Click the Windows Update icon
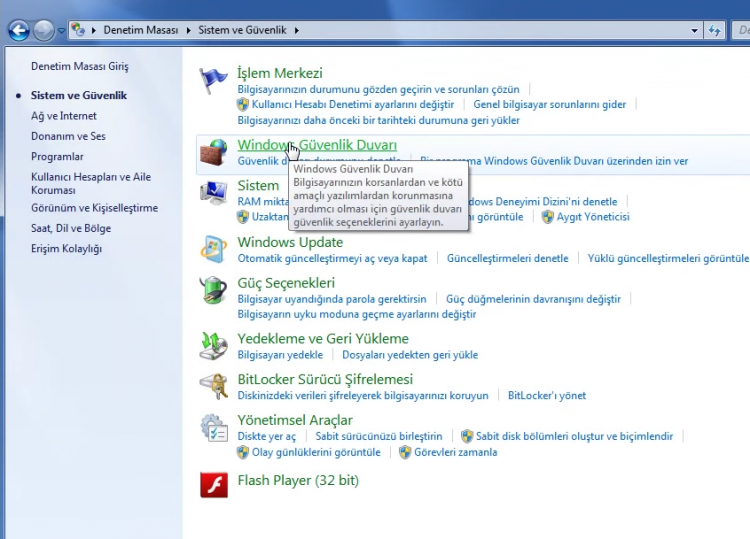 213,249
